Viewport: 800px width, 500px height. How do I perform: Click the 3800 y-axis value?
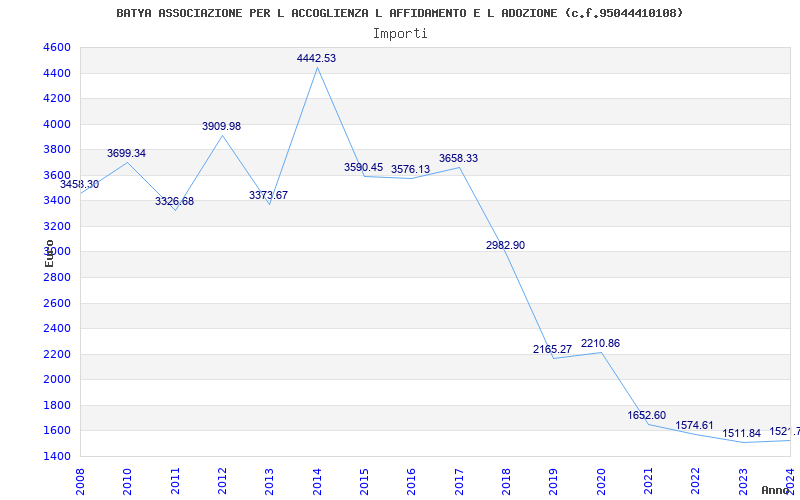[x=57, y=149]
